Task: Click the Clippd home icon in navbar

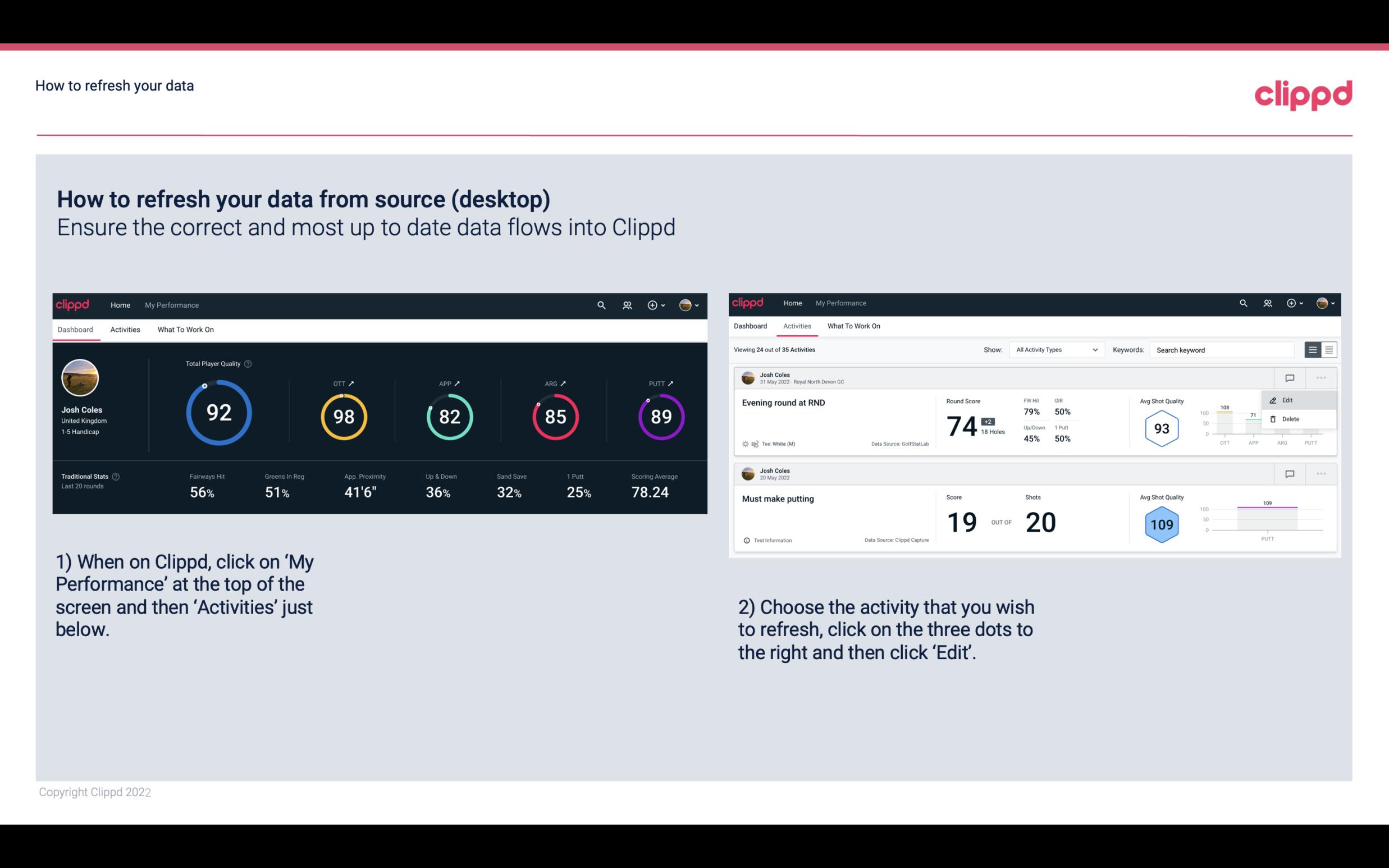Action: coord(73,304)
